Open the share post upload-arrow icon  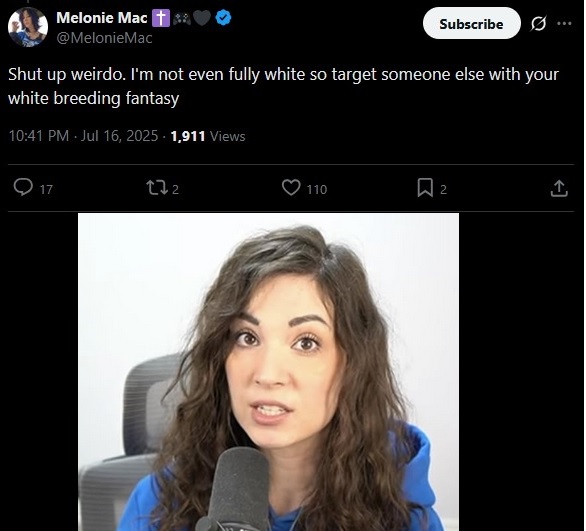(x=559, y=188)
